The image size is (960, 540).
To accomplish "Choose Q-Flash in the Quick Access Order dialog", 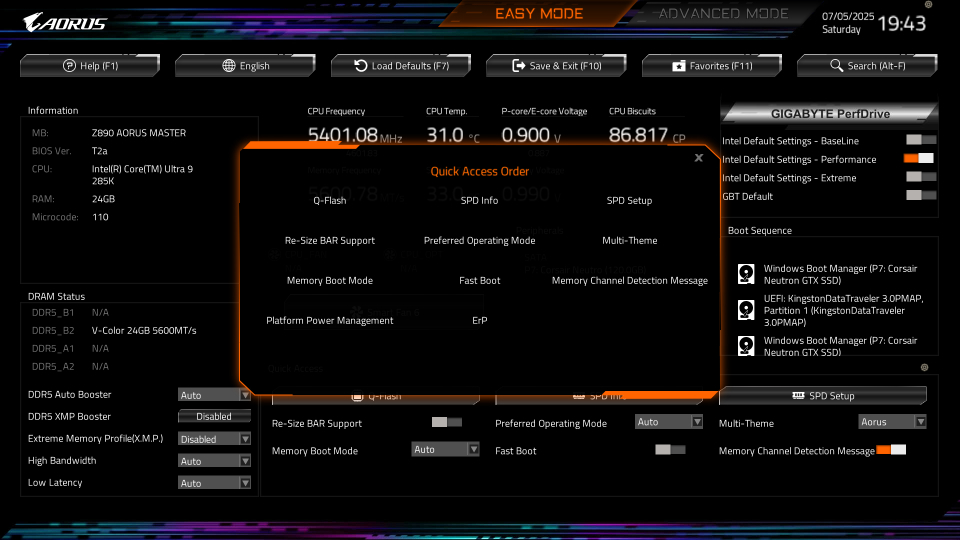I will pos(329,201).
